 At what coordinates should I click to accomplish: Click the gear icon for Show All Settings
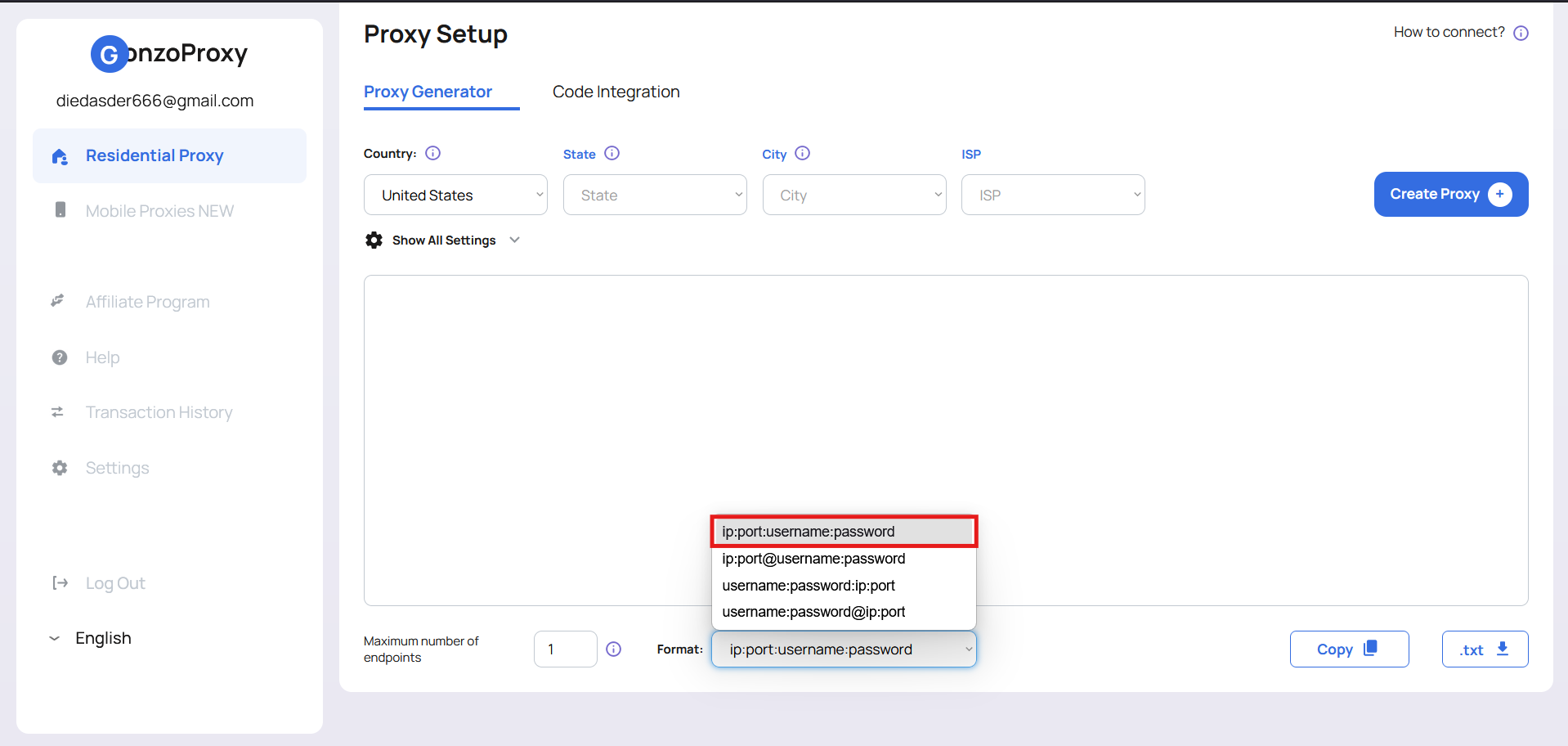pyautogui.click(x=374, y=240)
